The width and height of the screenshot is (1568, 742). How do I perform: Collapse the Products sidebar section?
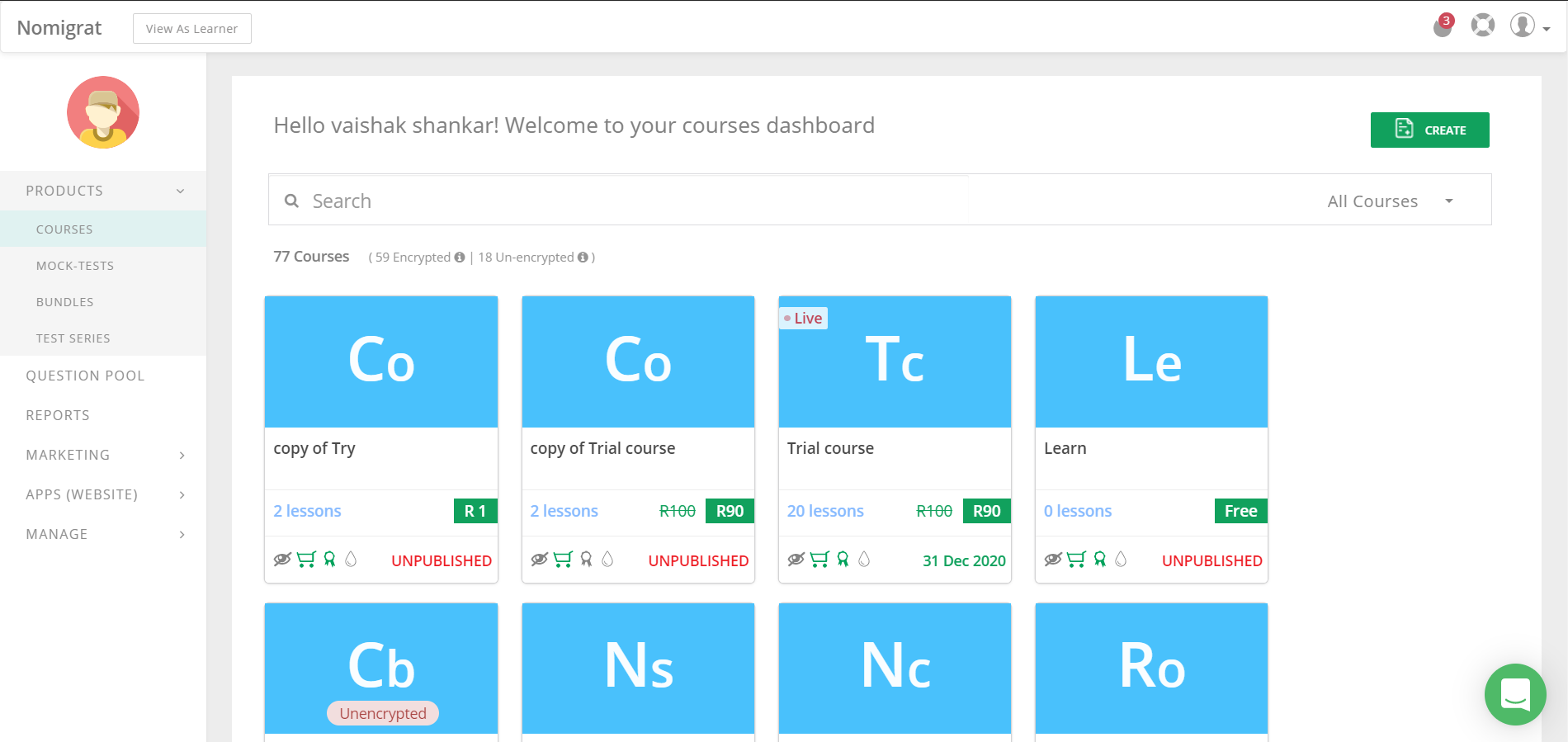coord(103,191)
